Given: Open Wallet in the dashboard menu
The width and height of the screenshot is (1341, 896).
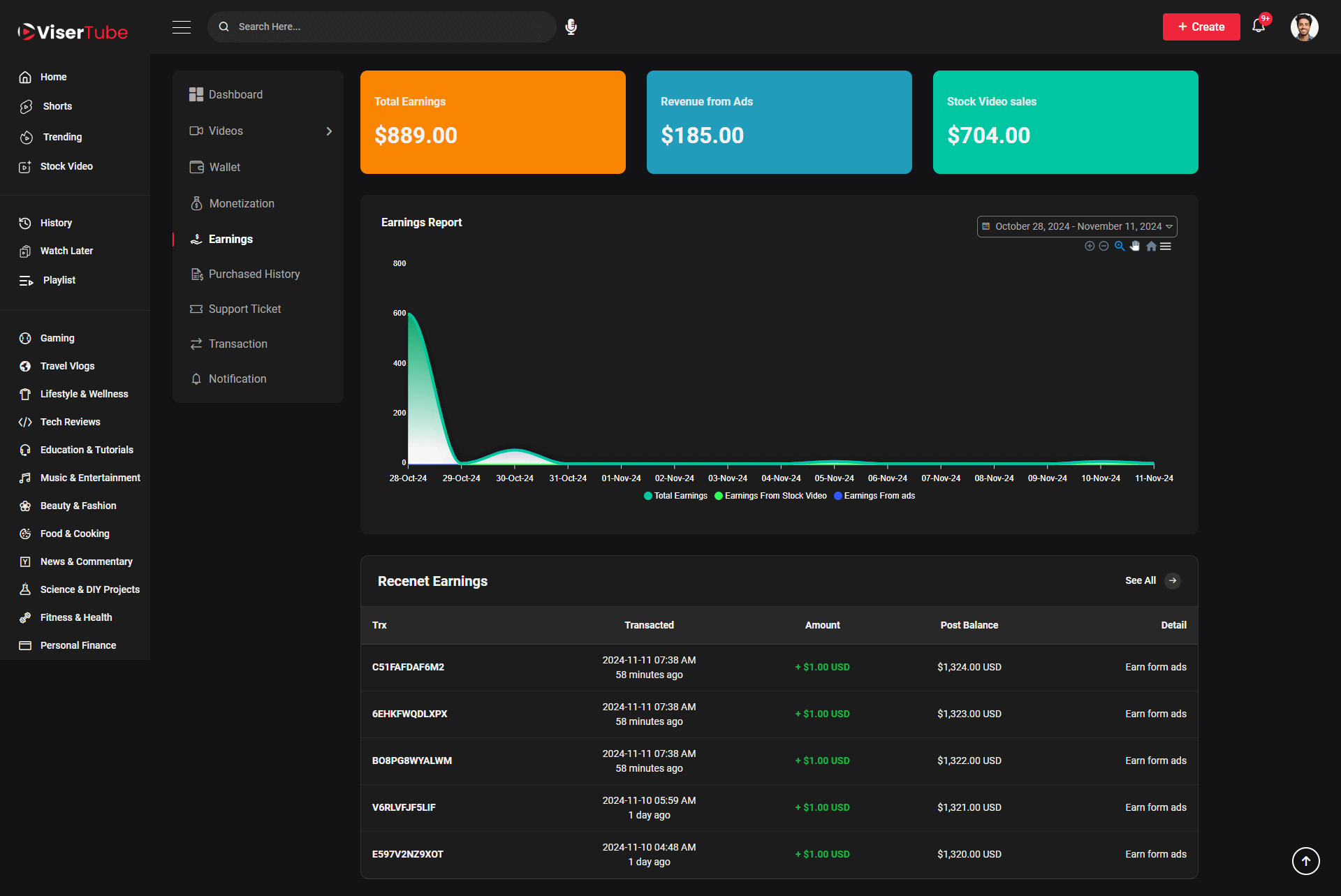Looking at the screenshot, I should coord(225,167).
